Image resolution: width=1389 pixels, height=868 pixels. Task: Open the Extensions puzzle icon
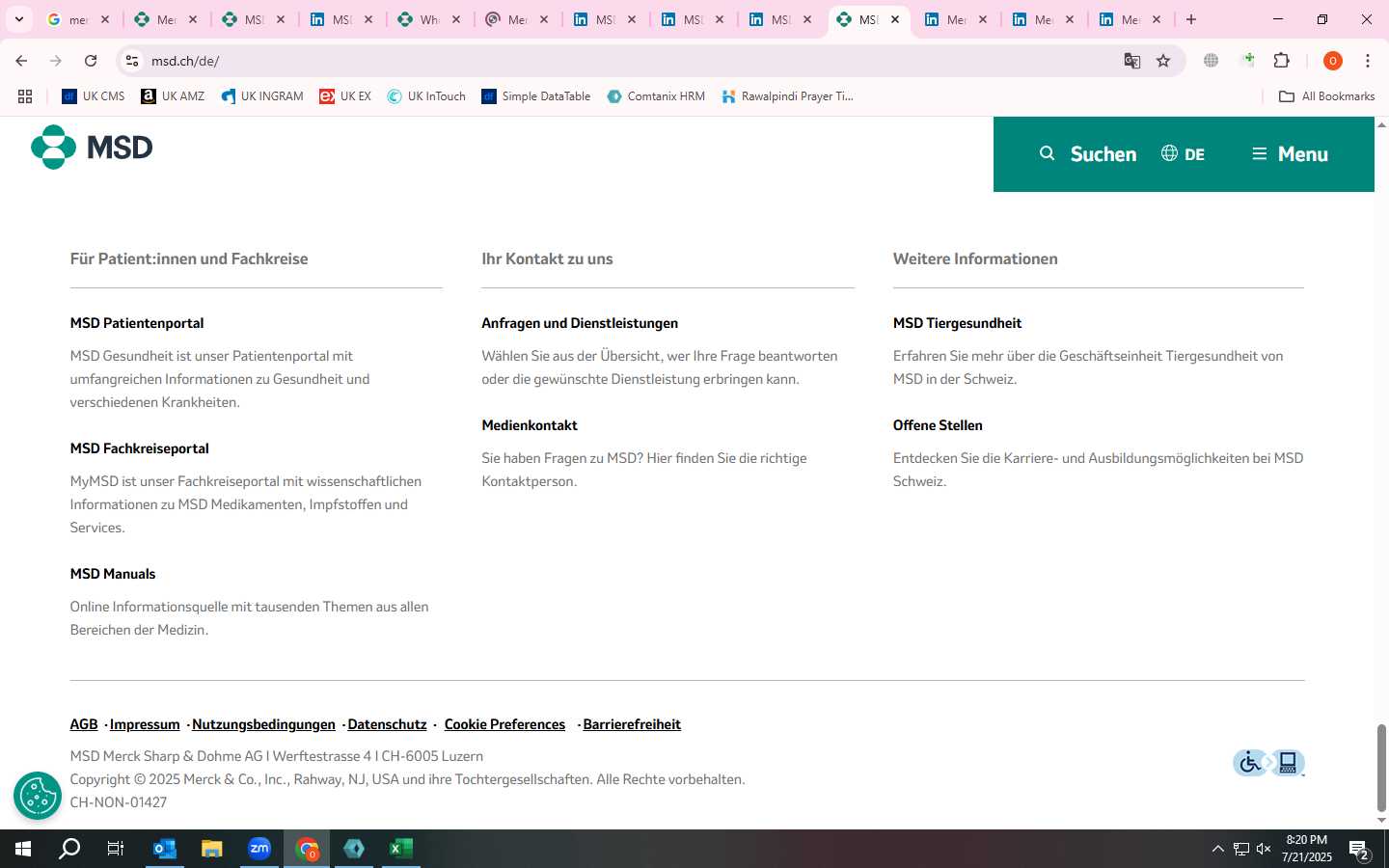click(1282, 61)
